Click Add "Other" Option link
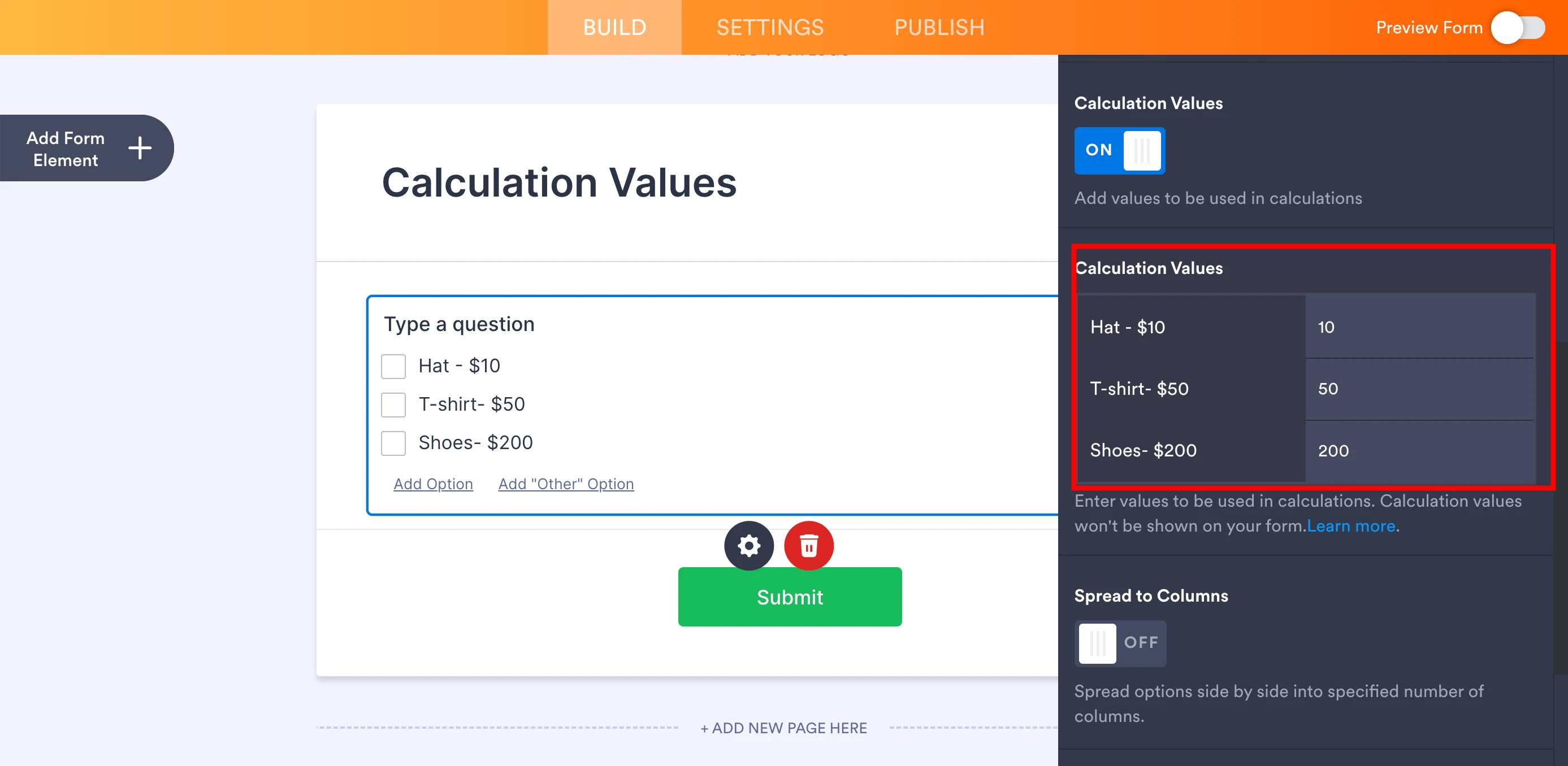This screenshot has height=766, width=1568. pyautogui.click(x=565, y=484)
